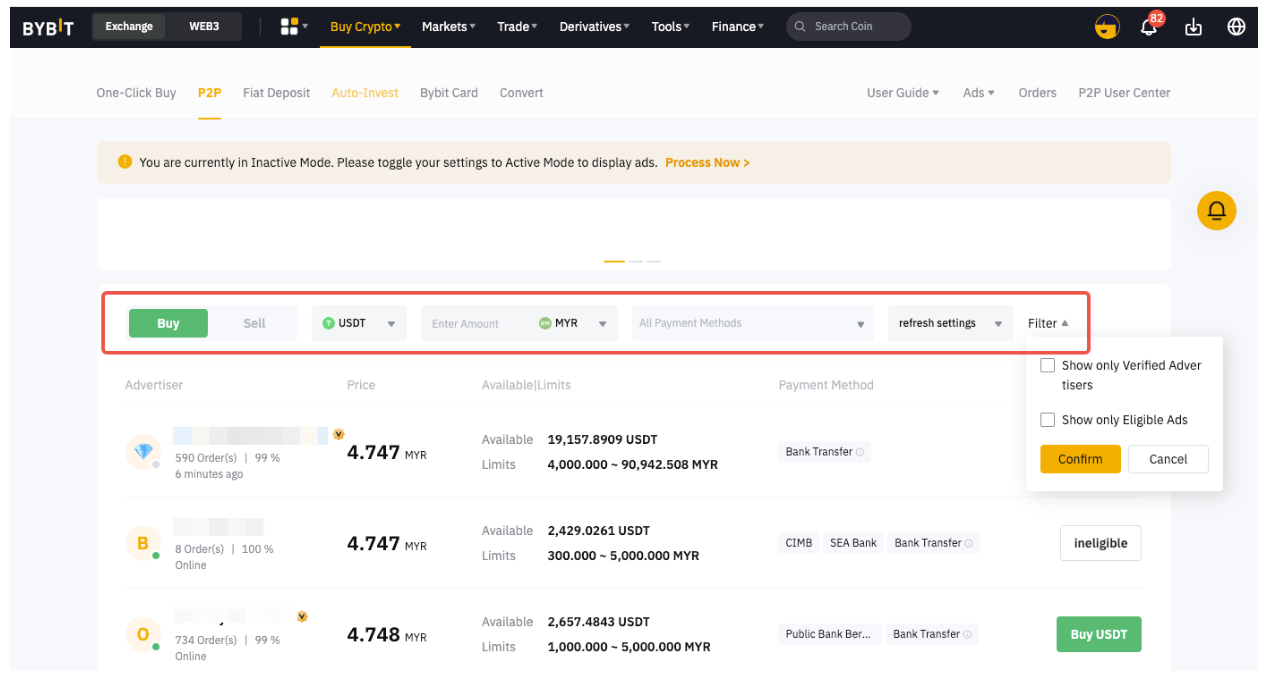Click 19,157.8909 USDT available amount
Screen dimensions: 1264x682
coord(602,440)
